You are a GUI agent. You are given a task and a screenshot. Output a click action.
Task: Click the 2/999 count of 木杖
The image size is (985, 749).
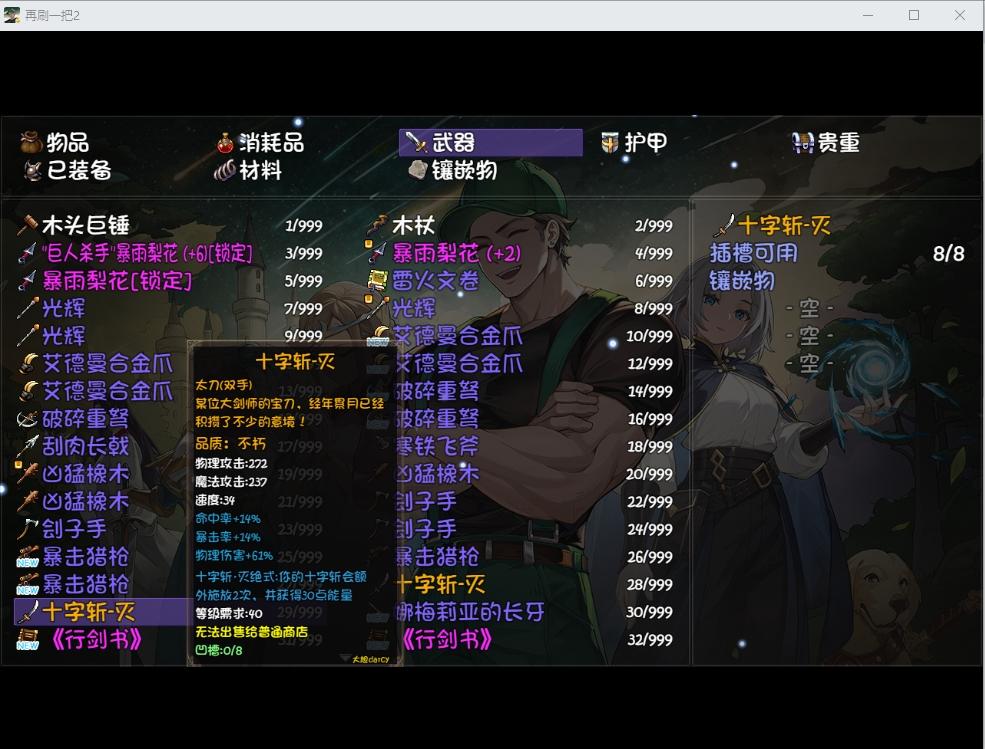click(653, 226)
